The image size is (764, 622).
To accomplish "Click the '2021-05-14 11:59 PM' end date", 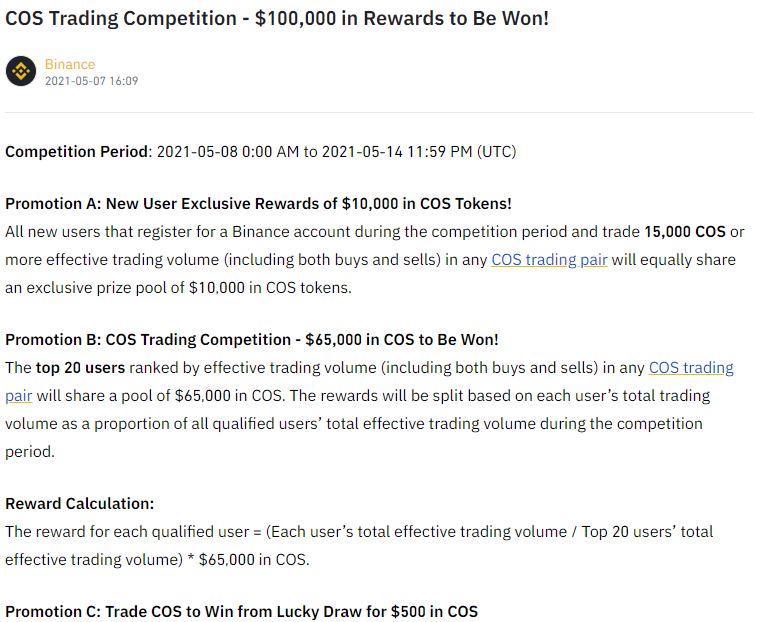I will [x=397, y=152].
